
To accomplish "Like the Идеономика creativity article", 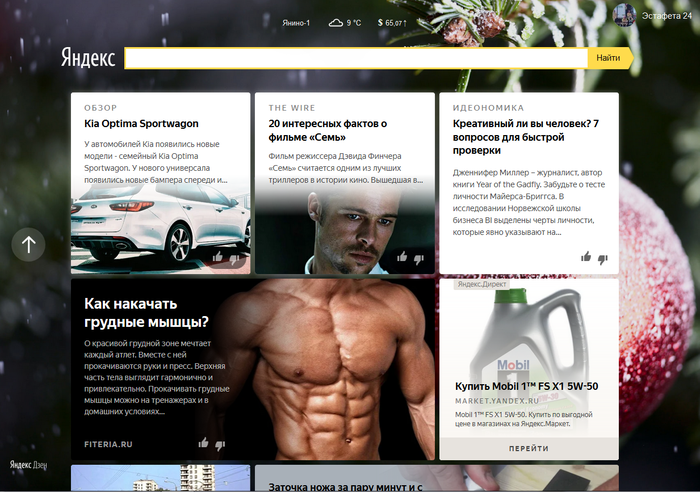I will click(x=586, y=257).
